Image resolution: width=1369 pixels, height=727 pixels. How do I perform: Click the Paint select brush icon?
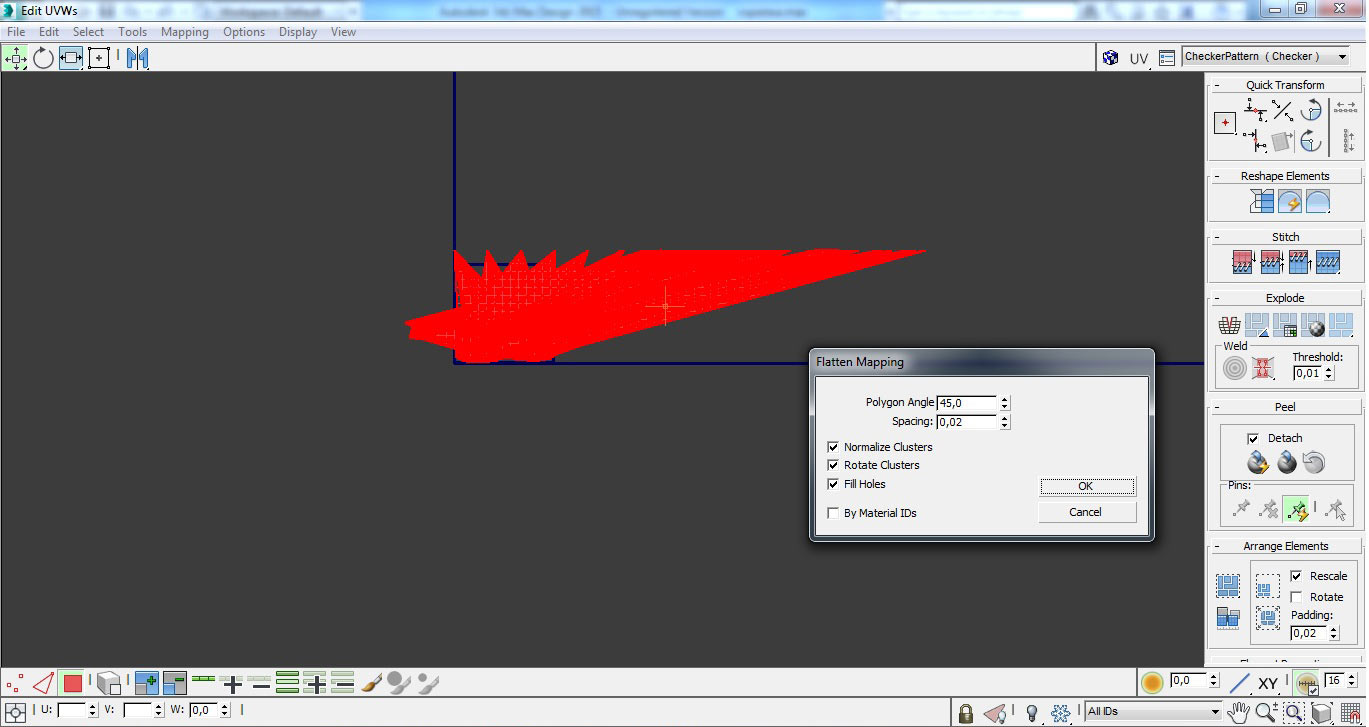coord(371,683)
